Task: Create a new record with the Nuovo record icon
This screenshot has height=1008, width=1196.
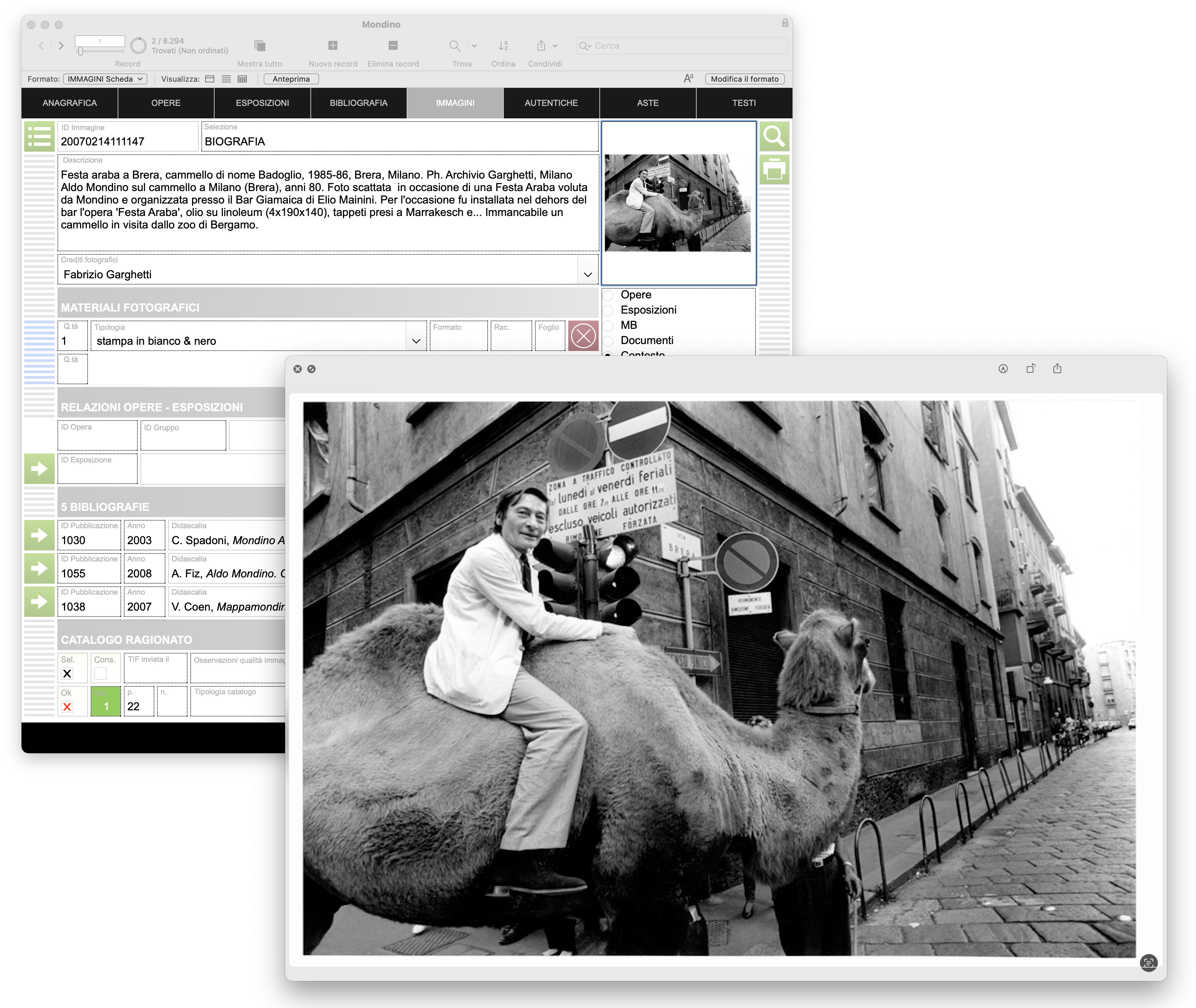Action: coord(333,45)
